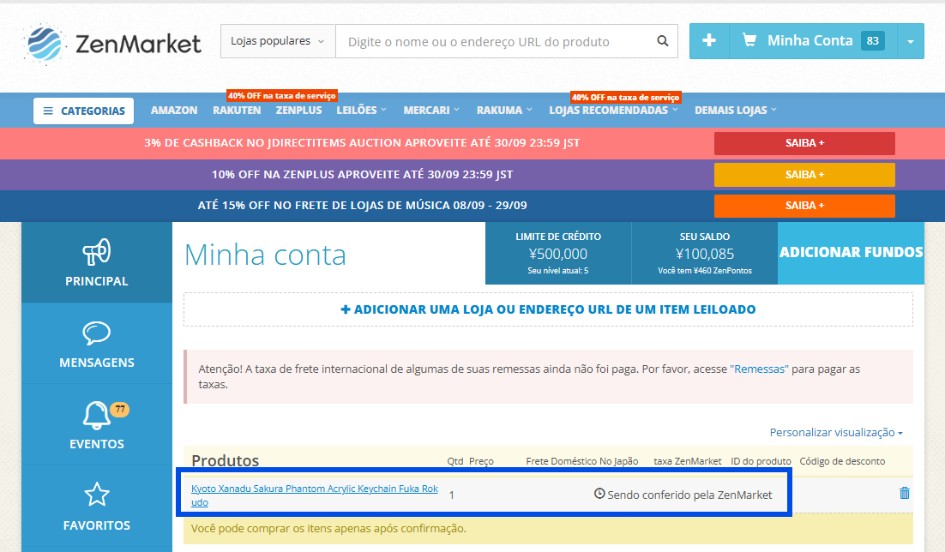The width and height of the screenshot is (945, 552).
Task: Click the plus add-item button
Action: pos(709,40)
